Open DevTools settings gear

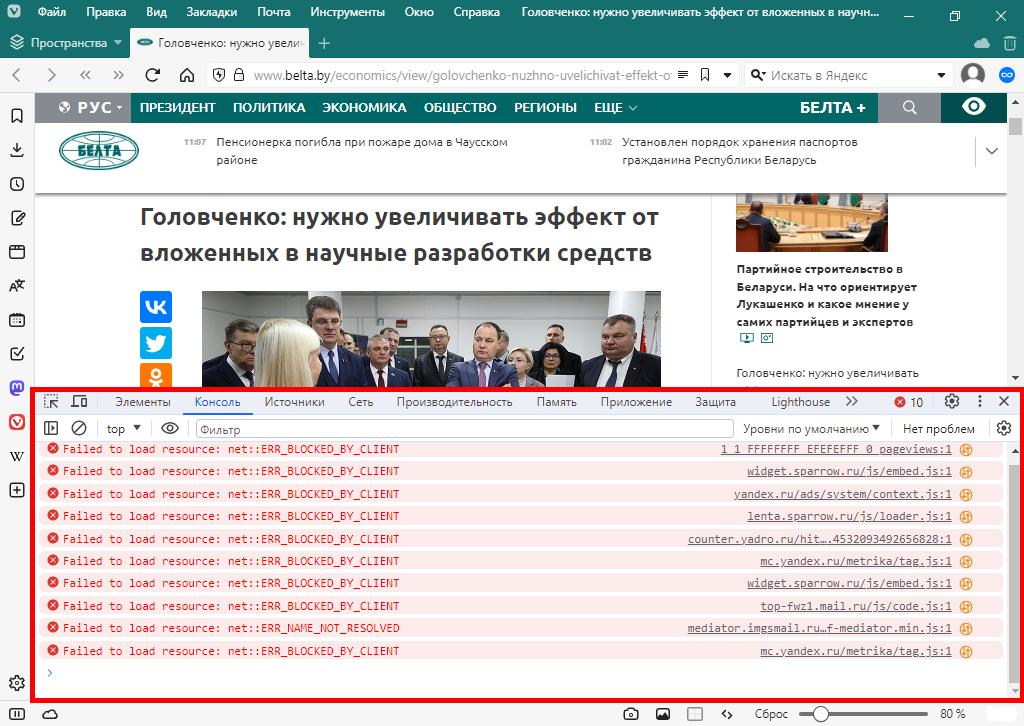tap(952, 402)
